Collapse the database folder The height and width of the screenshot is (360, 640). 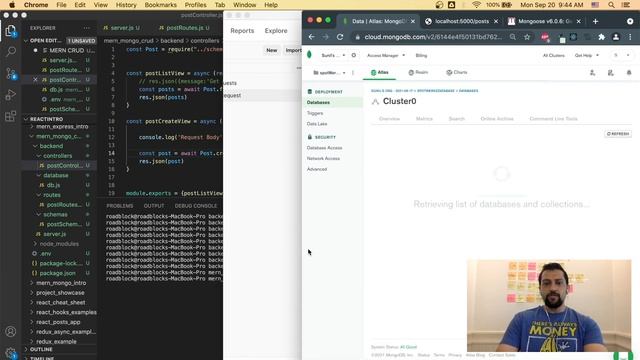tap(39, 176)
